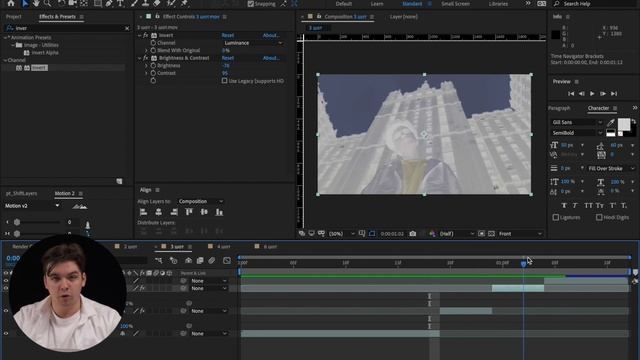Click the shy layers icon in timeline
This screenshot has height=360, width=640.
click(188, 260)
